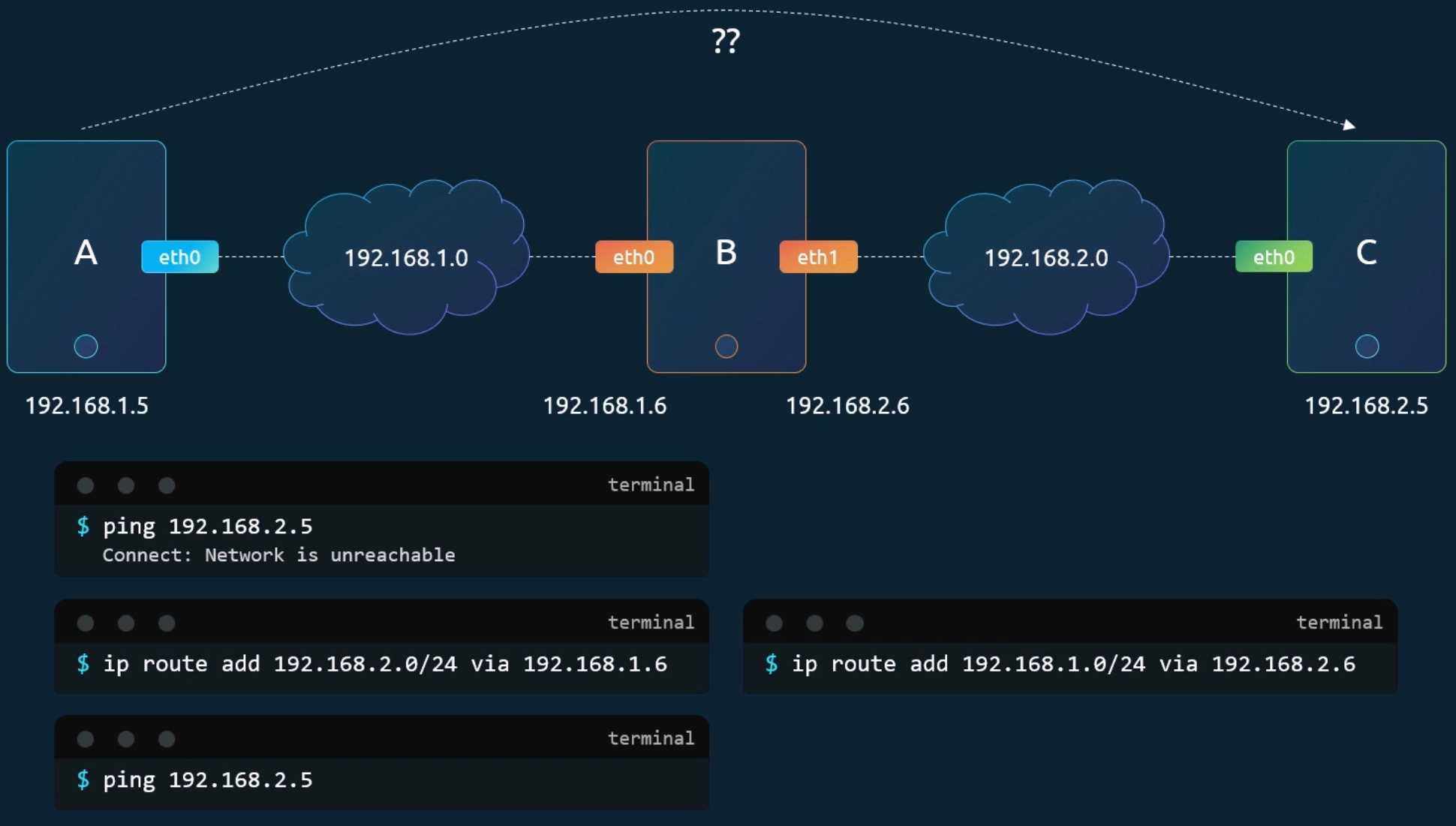This screenshot has width=1456, height=826.
Task: Click the route add 192.168.2.0/24 command
Action: [x=384, y=664]
